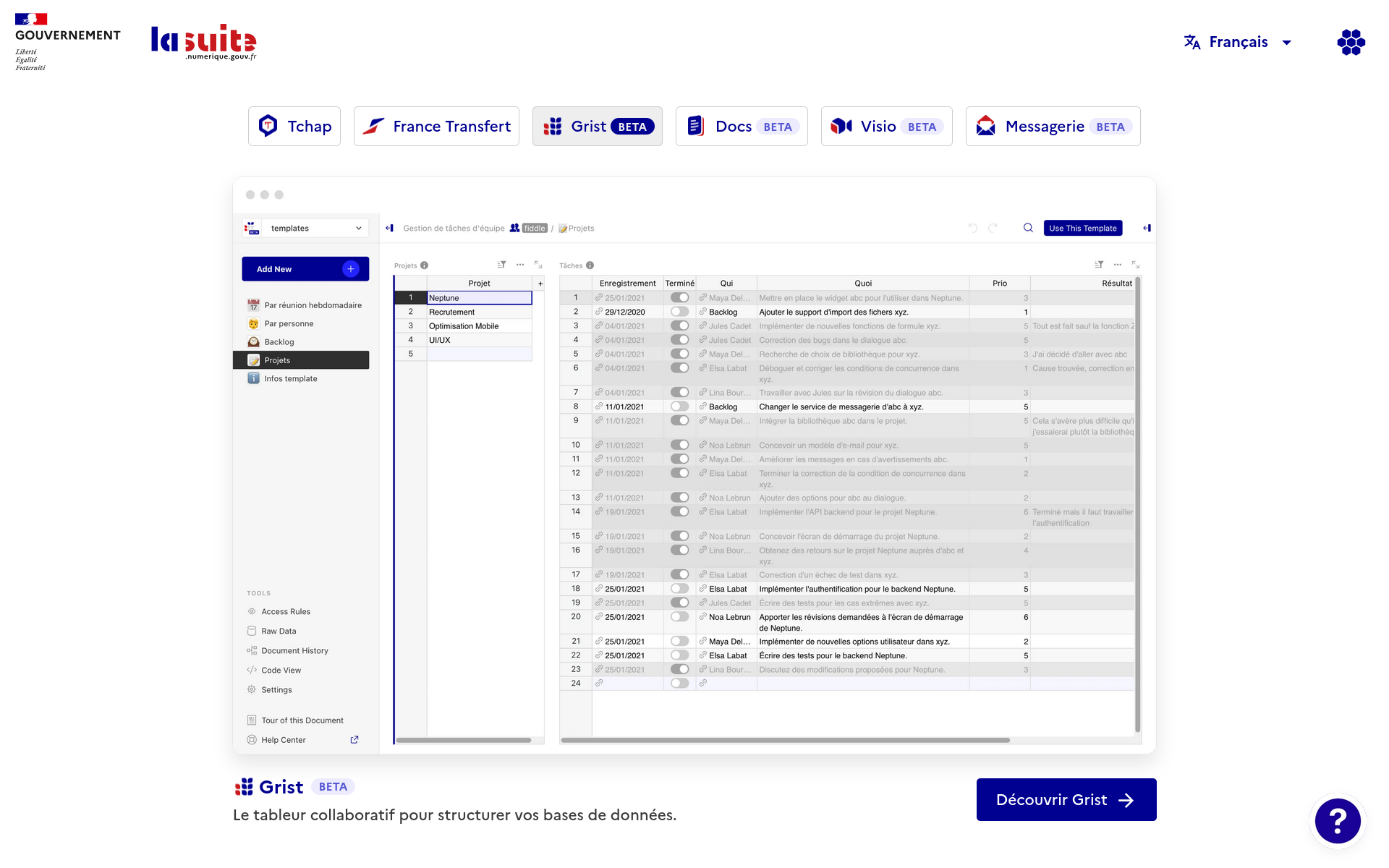Viewport: 1389px width, 868px height.
Task: Toggle Terminé switch in task row 20
Action: [679, 617]
